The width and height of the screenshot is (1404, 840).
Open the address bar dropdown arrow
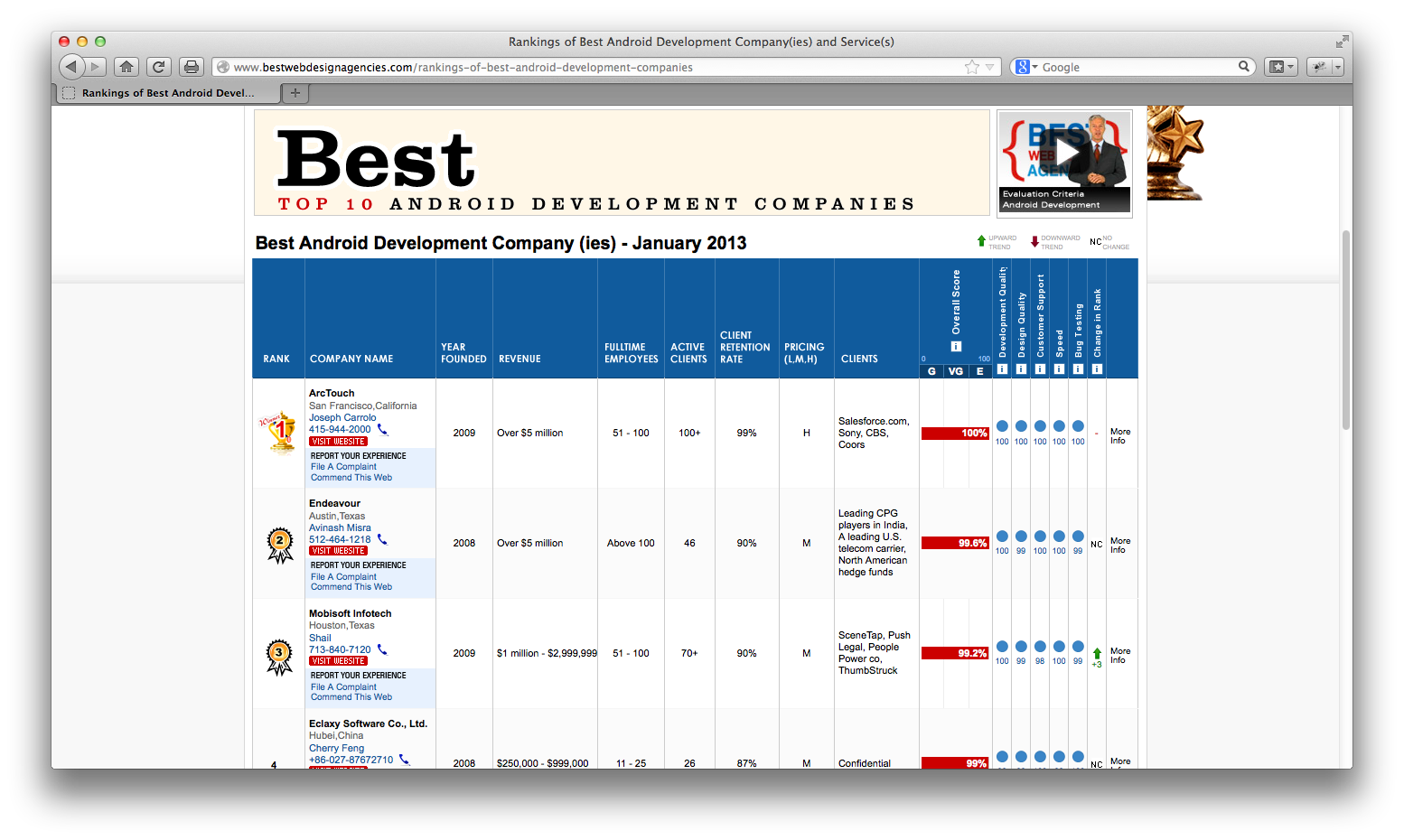990,67
